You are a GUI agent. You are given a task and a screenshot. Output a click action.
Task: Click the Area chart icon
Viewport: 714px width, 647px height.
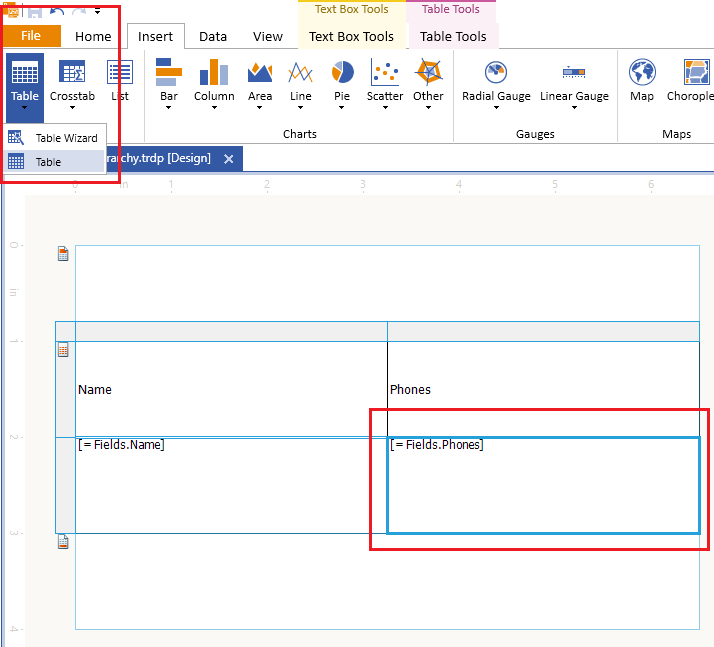tap(260, 72)
